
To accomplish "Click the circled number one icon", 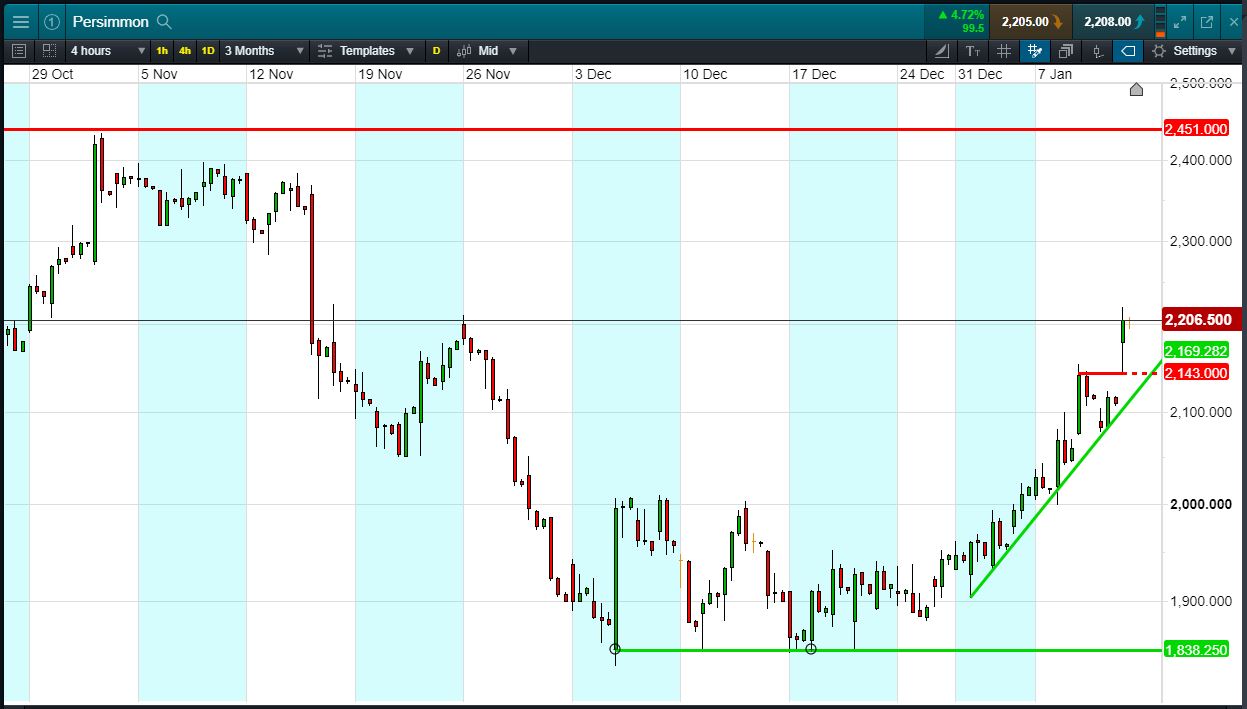I will pos(52,21).
